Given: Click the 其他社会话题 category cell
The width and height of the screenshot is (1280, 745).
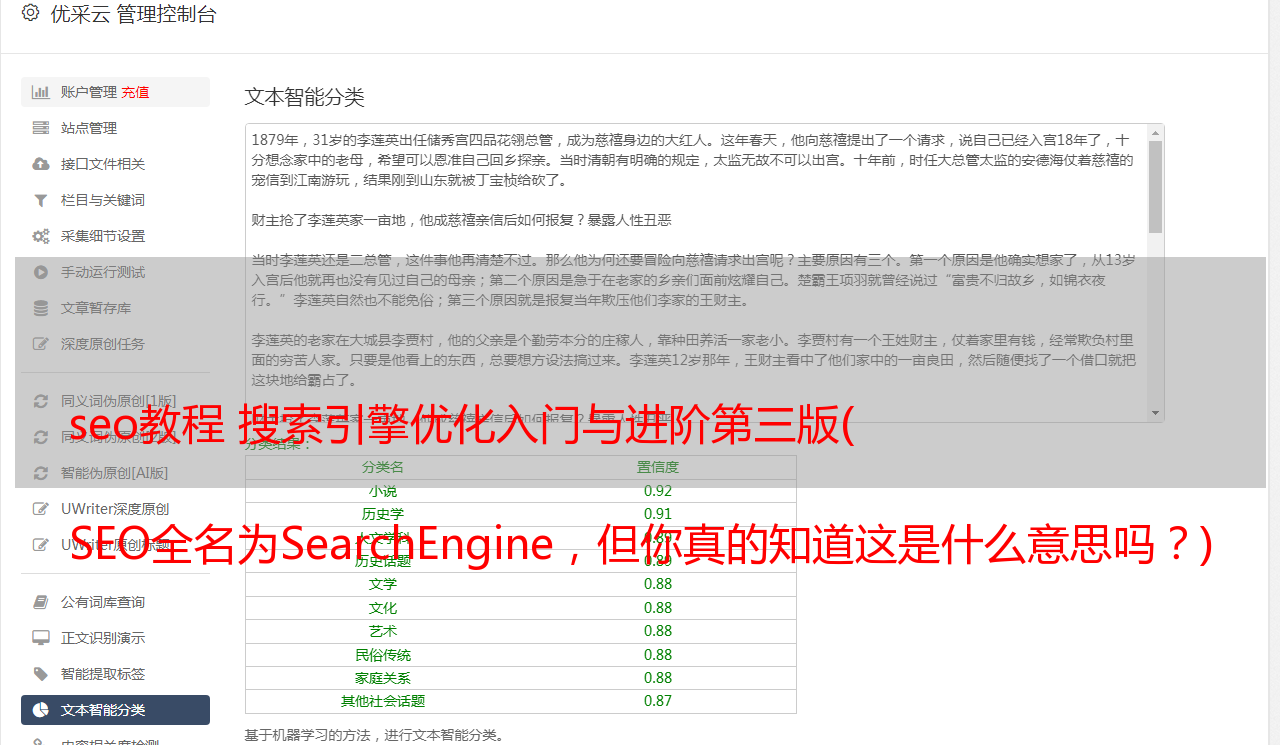Looking at the screenshot, I should (383, 701).
